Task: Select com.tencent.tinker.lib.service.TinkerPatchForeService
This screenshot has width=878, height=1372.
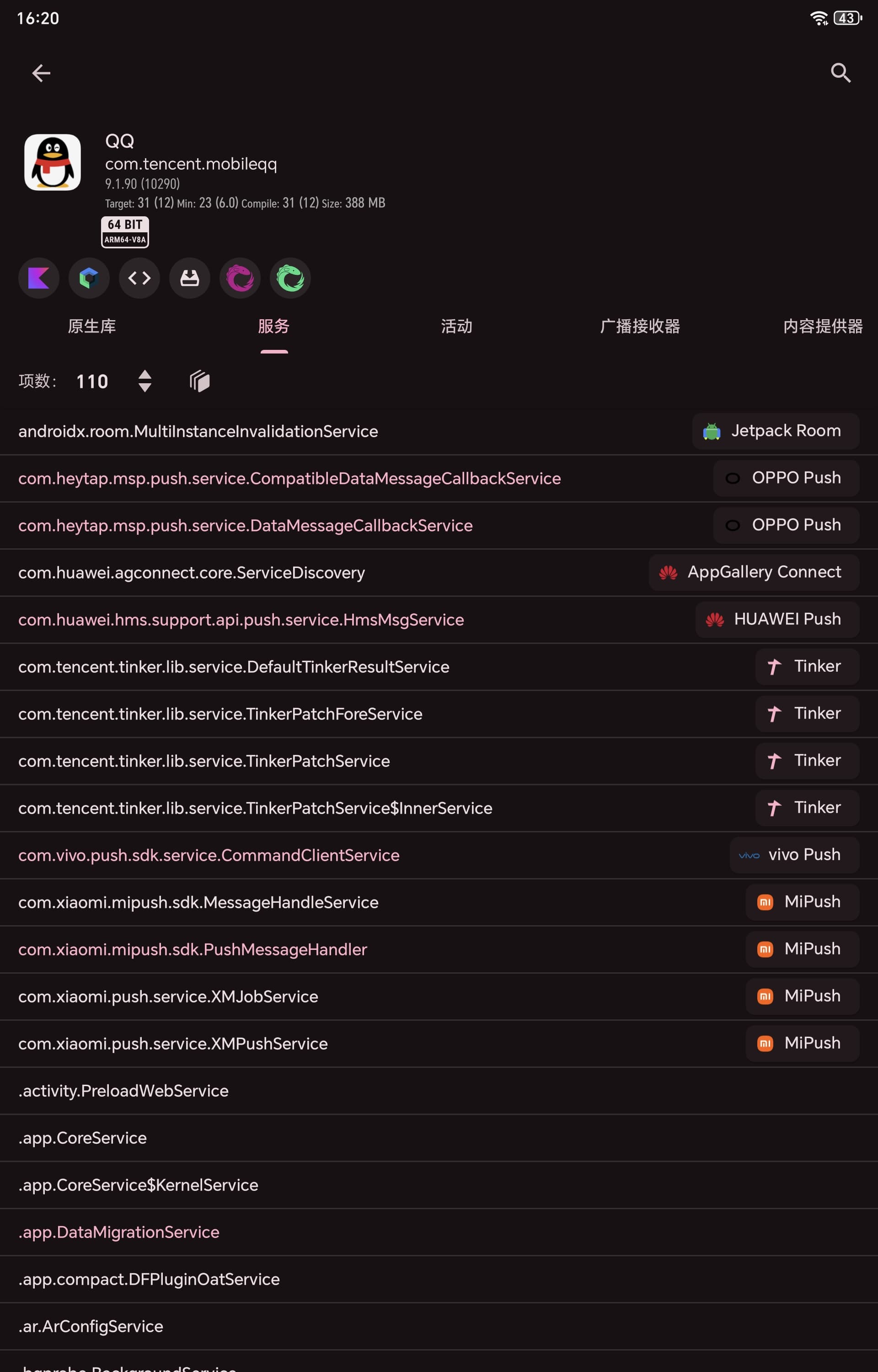Action: click(x=439, y=714)
